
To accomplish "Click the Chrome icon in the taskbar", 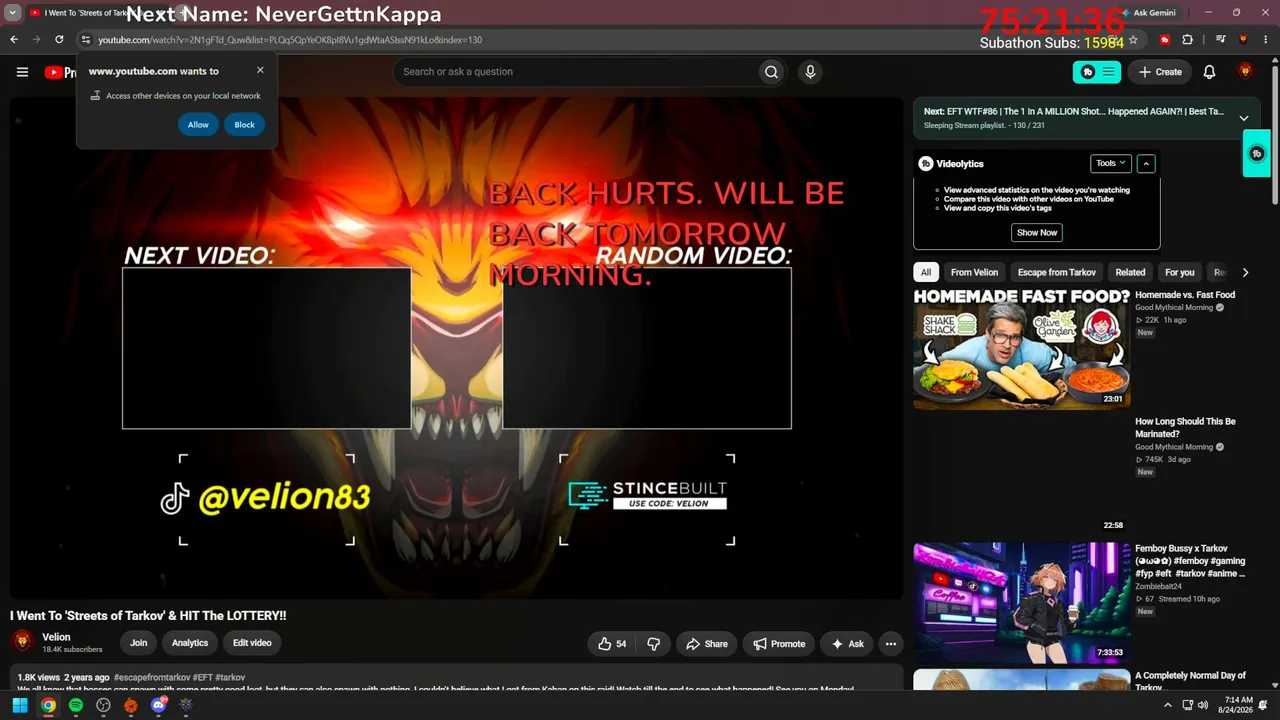I will (x=47, y=705).
